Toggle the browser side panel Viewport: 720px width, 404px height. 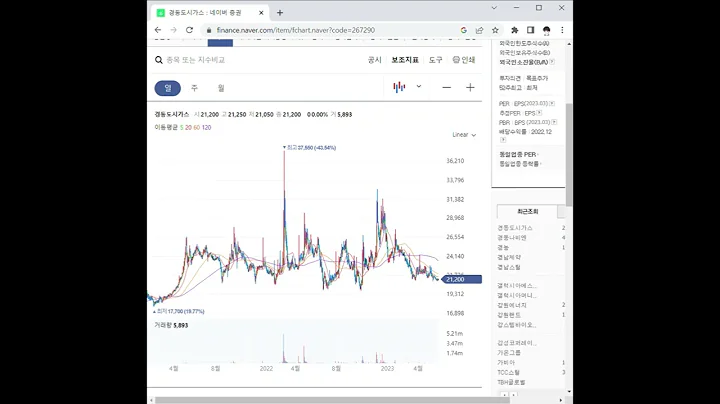530,30
